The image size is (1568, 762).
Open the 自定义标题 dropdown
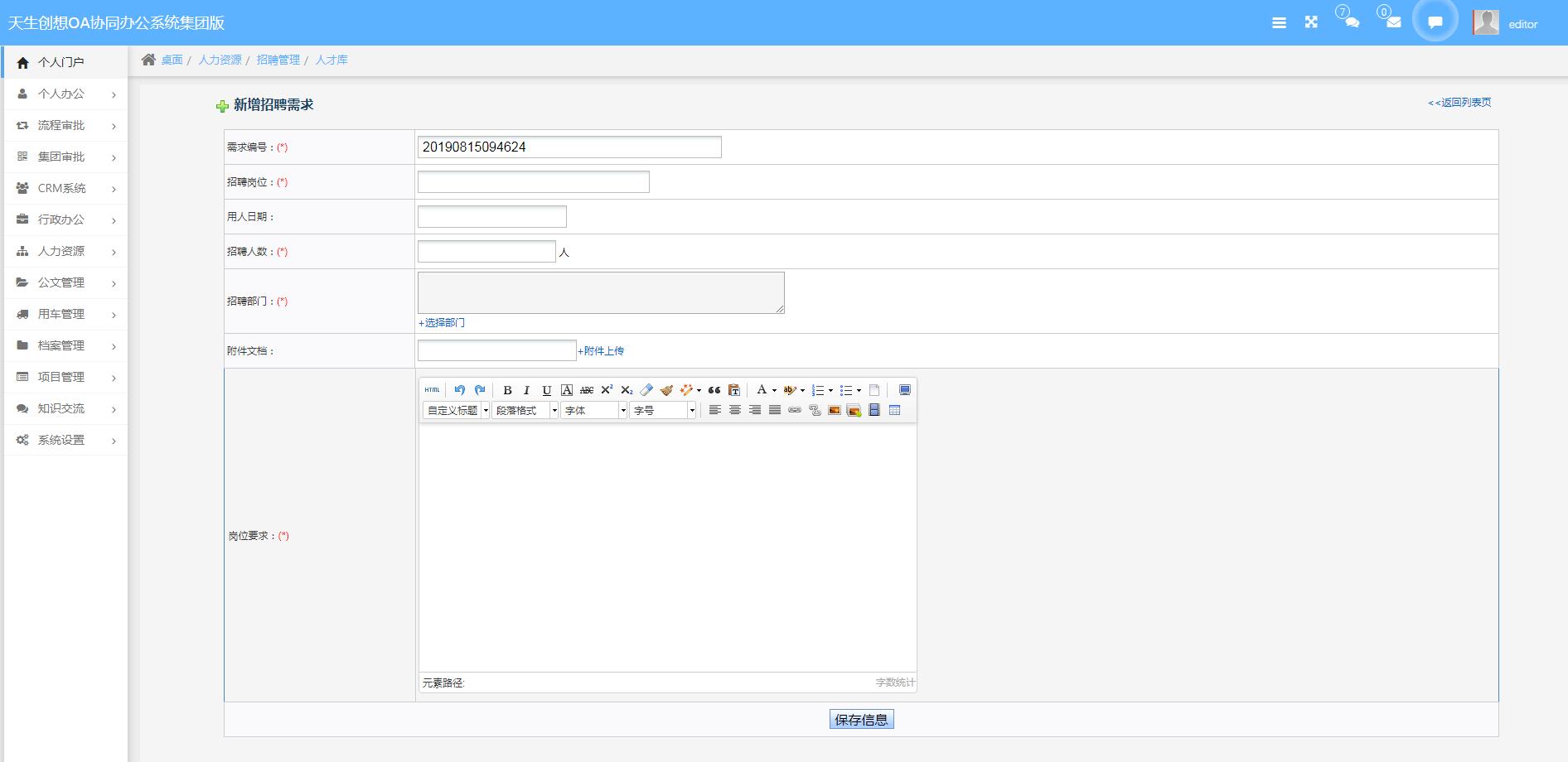tap(457, 410)
